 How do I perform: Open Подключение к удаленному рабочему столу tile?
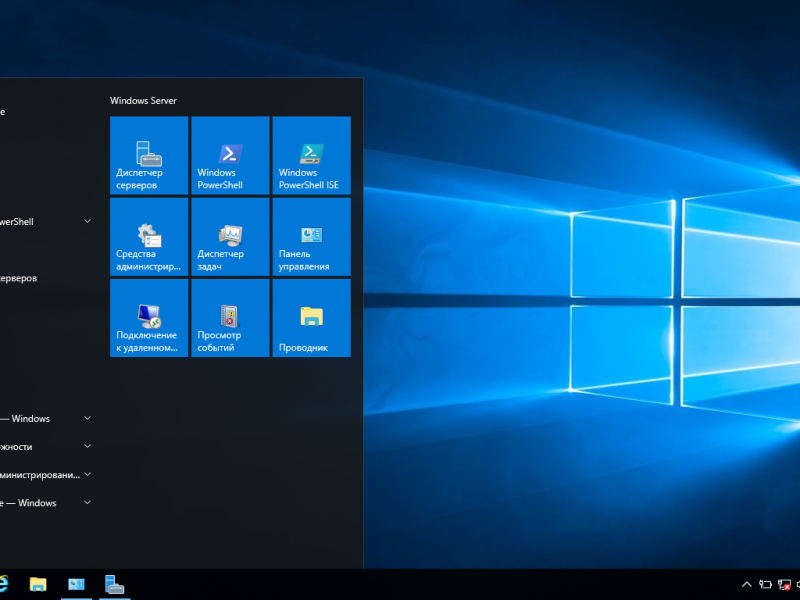coord(149,318)
